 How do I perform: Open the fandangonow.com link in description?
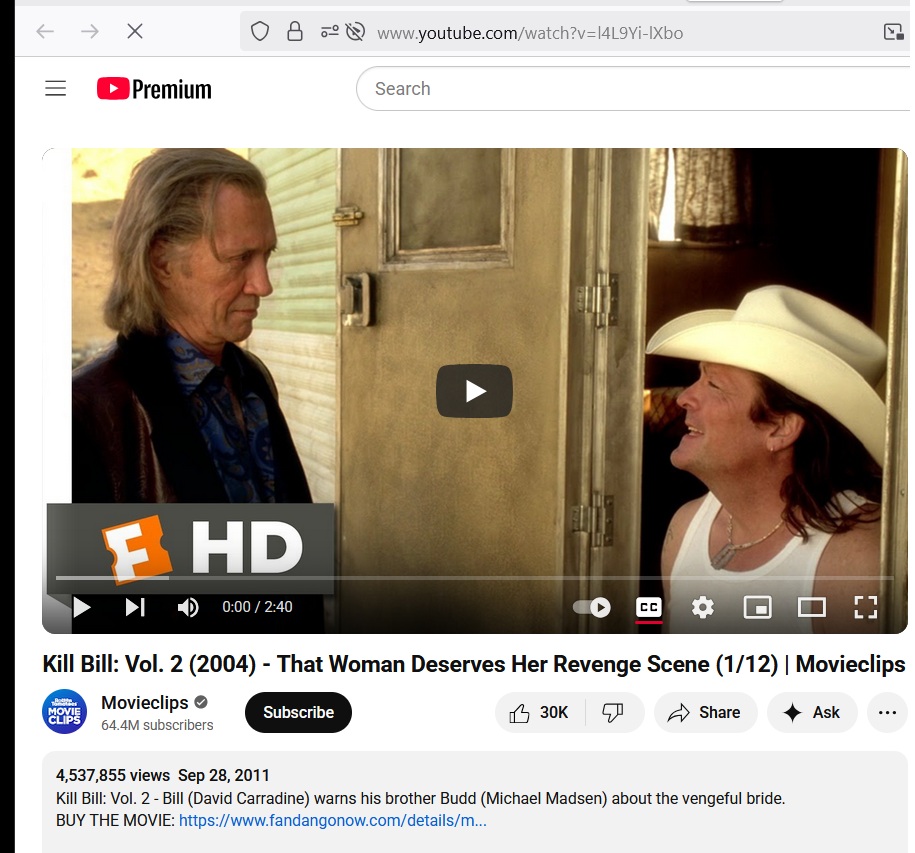coord(332,821)
